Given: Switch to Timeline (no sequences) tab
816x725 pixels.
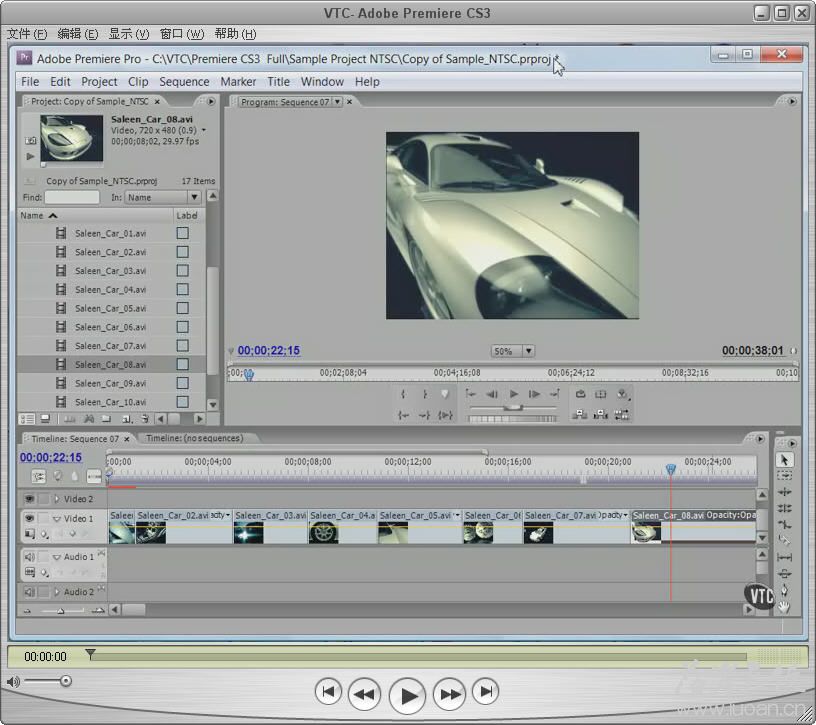Looking at the screenshot, I should [x=195, y=438].
